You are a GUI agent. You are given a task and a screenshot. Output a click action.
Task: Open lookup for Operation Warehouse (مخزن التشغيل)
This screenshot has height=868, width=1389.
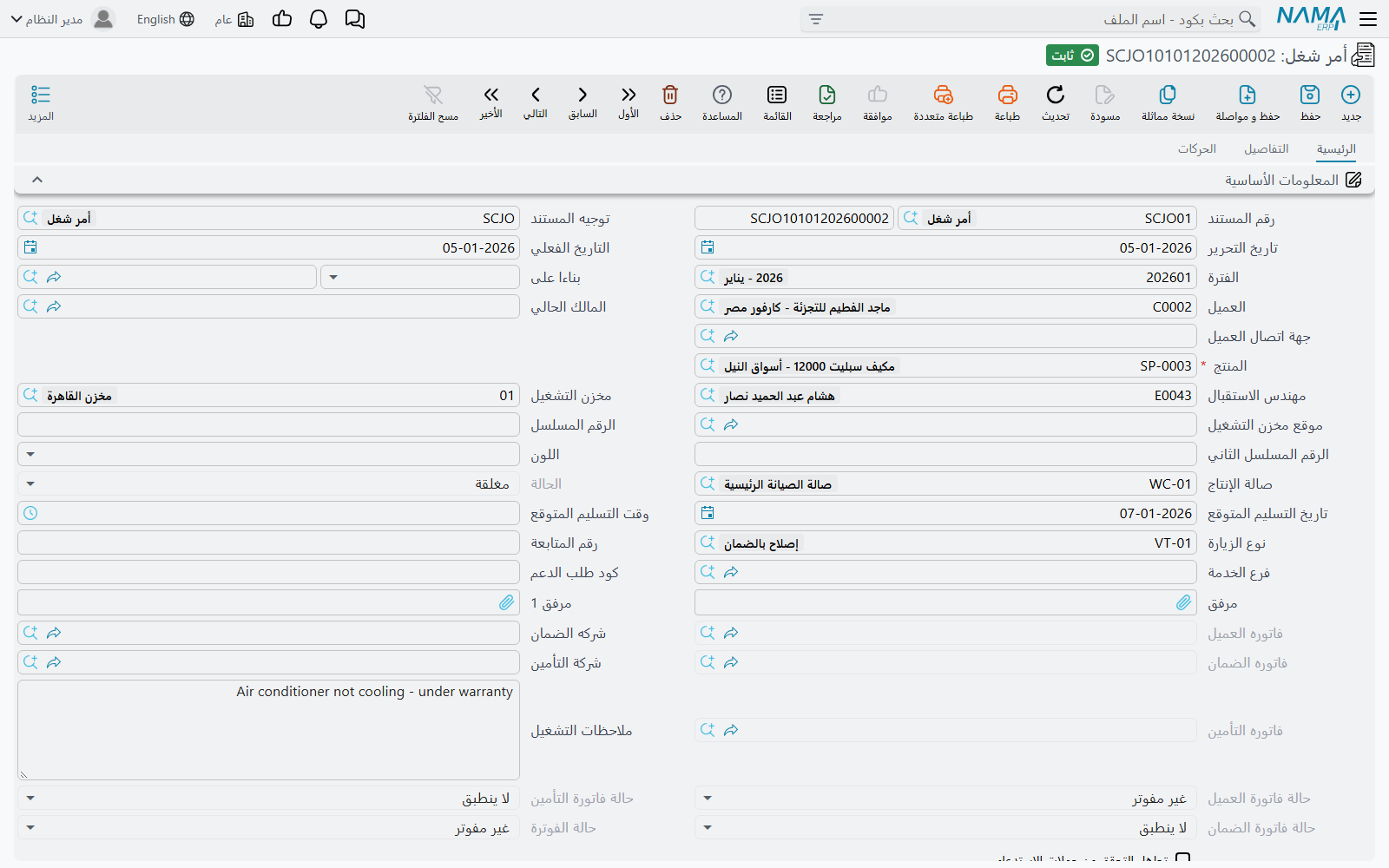click(30, 395)
